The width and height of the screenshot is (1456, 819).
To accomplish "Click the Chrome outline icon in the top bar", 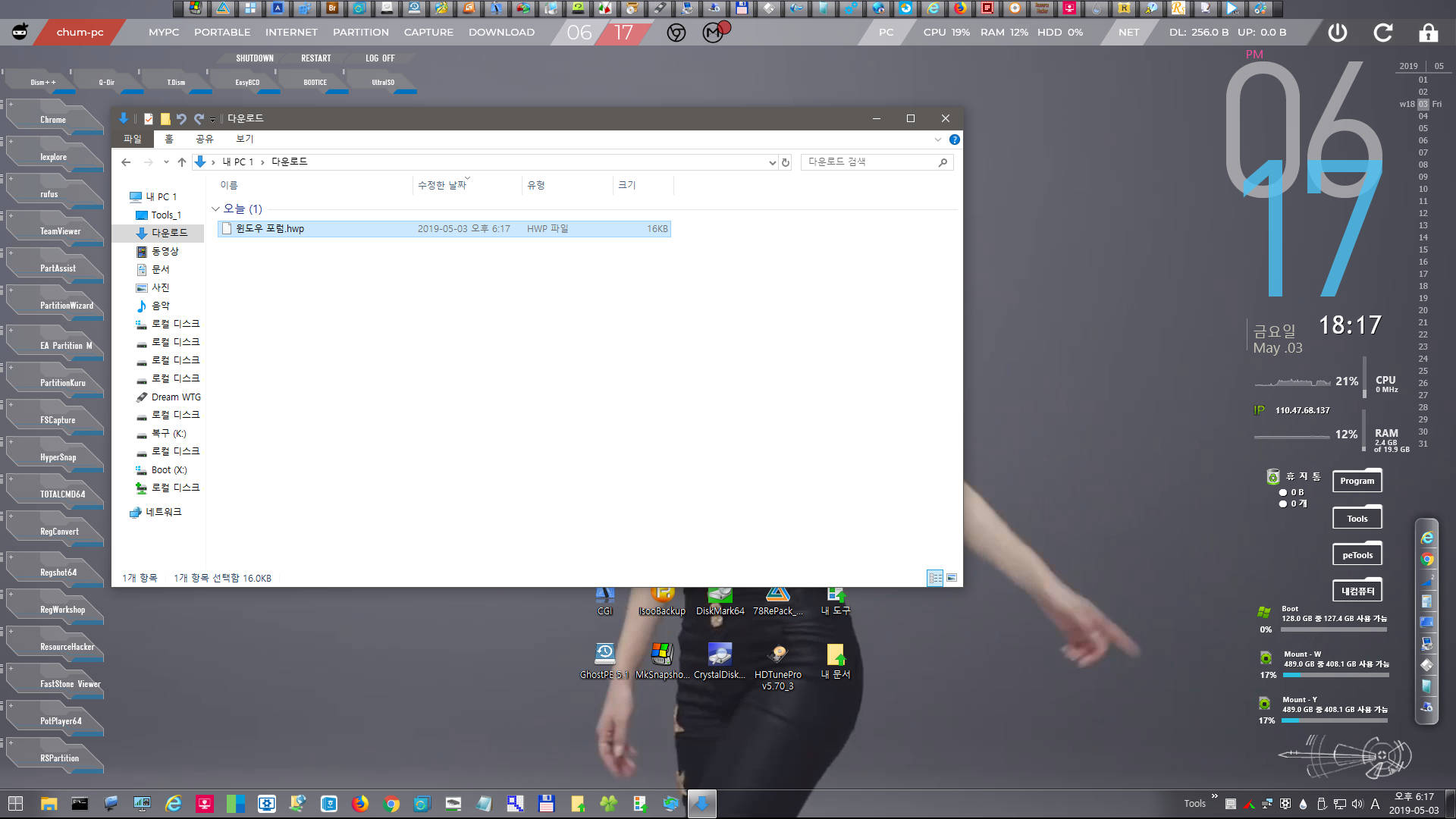I will coord(676,33).
